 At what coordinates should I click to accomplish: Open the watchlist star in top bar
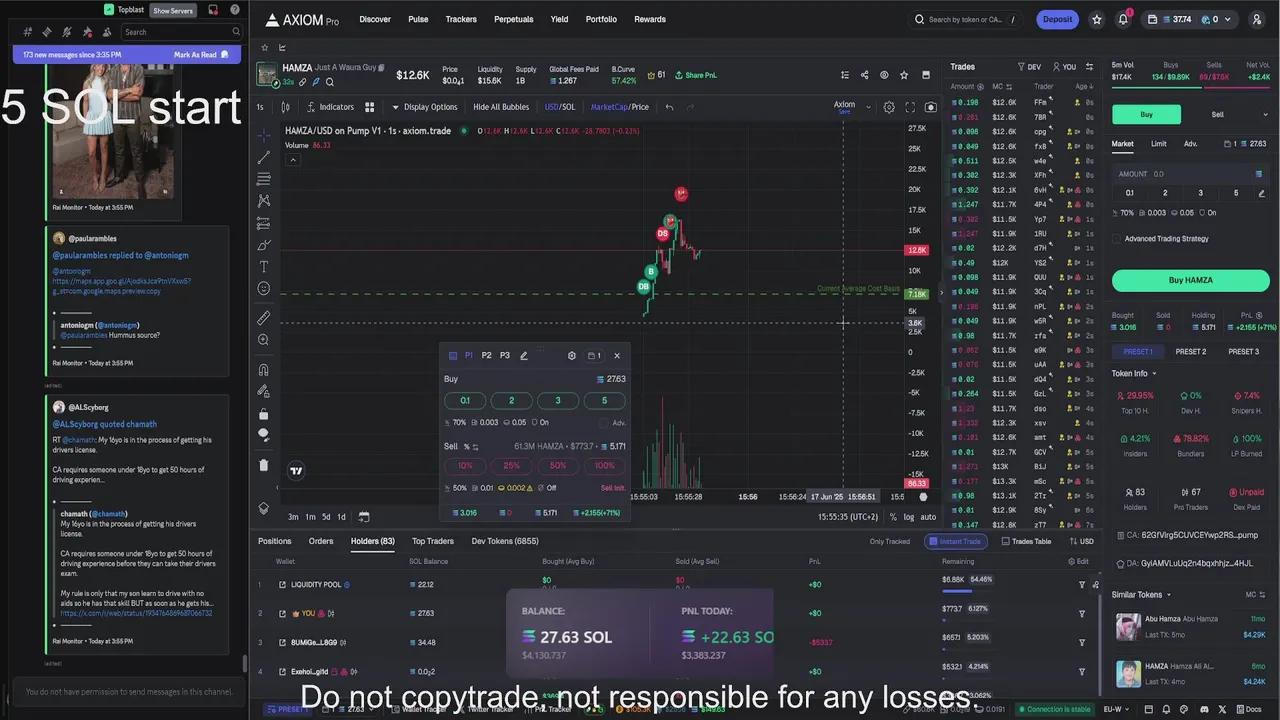pyautogui.click(x=1097, y=19)
